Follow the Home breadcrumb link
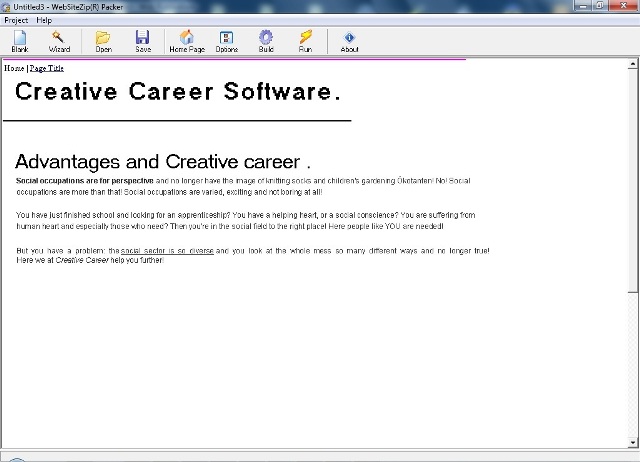Viewport: 640px width, 462px height. point(14,68)
